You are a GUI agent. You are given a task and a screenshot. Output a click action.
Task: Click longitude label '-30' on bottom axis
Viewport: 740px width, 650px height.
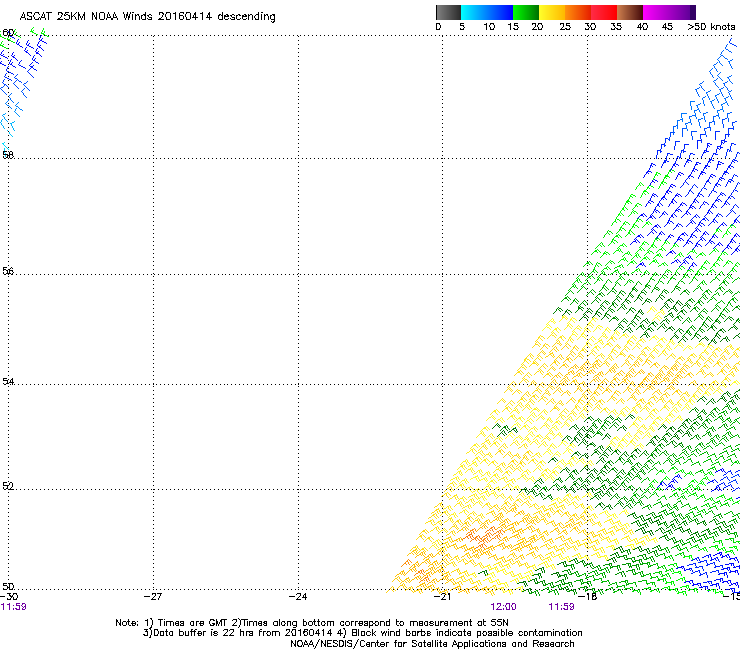tap(9, 597)
